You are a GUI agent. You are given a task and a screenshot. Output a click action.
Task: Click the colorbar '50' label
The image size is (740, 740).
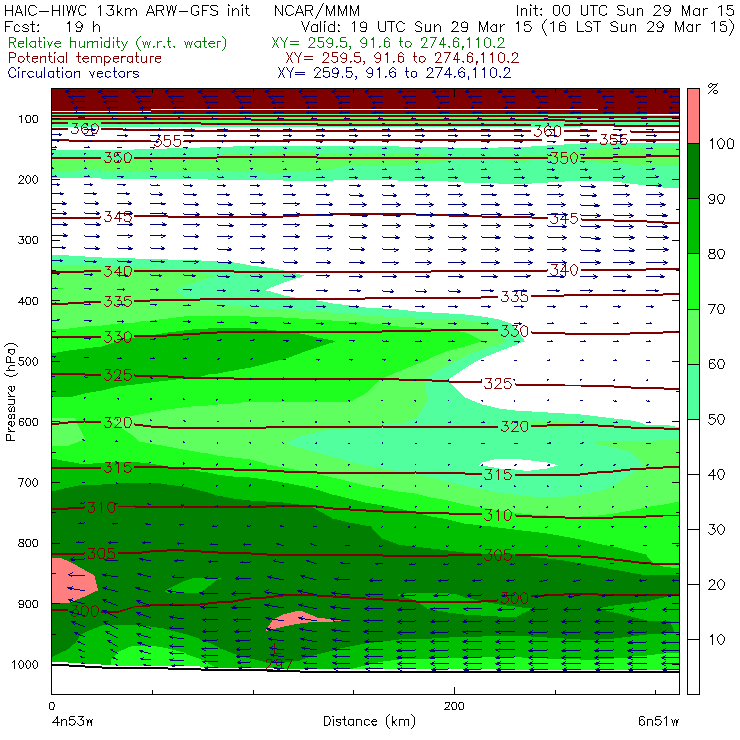(716, 420)
